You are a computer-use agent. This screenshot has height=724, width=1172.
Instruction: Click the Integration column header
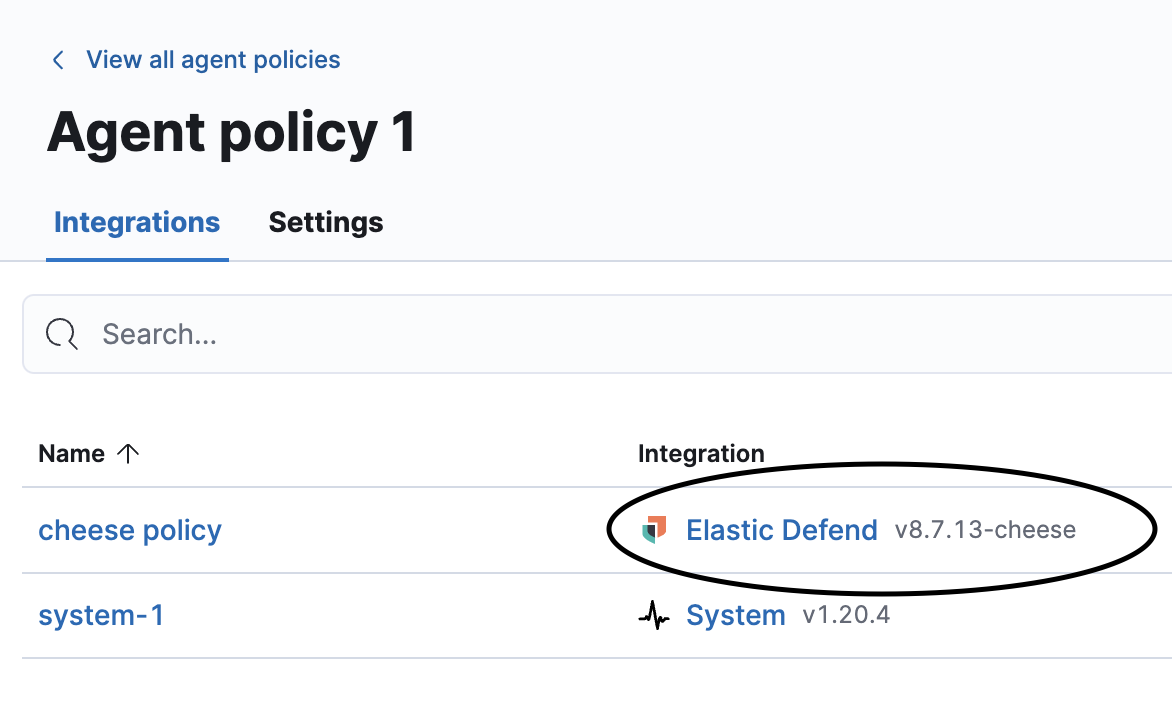coord(701,454)
